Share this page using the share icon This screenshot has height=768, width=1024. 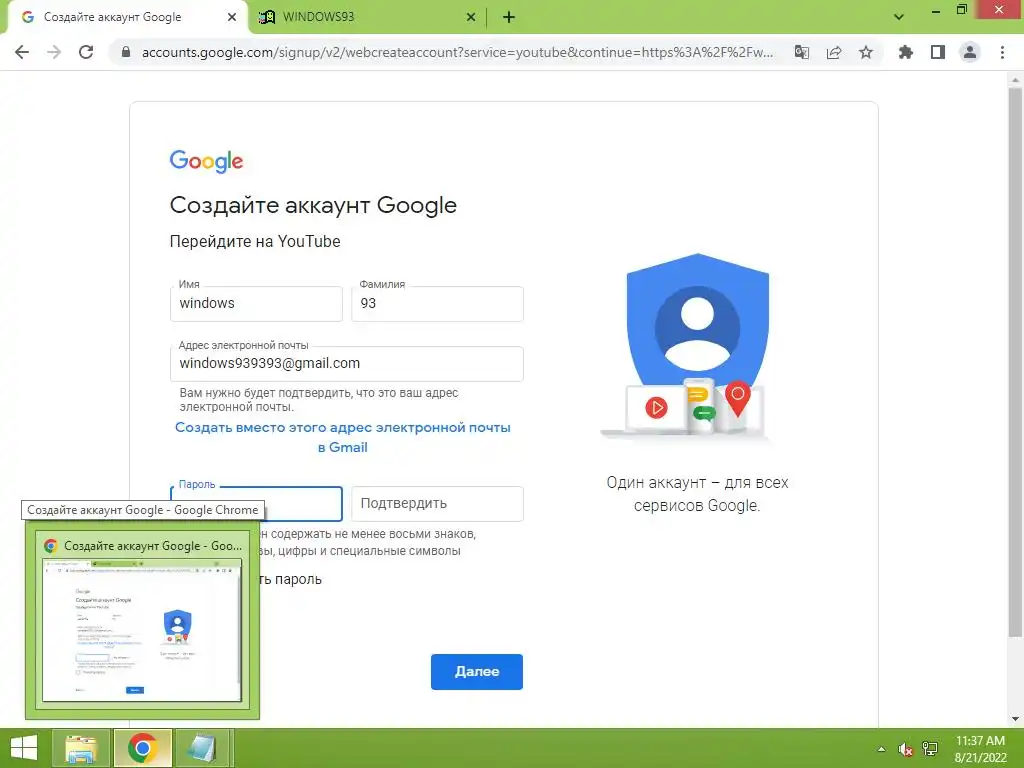coord(834,52)
